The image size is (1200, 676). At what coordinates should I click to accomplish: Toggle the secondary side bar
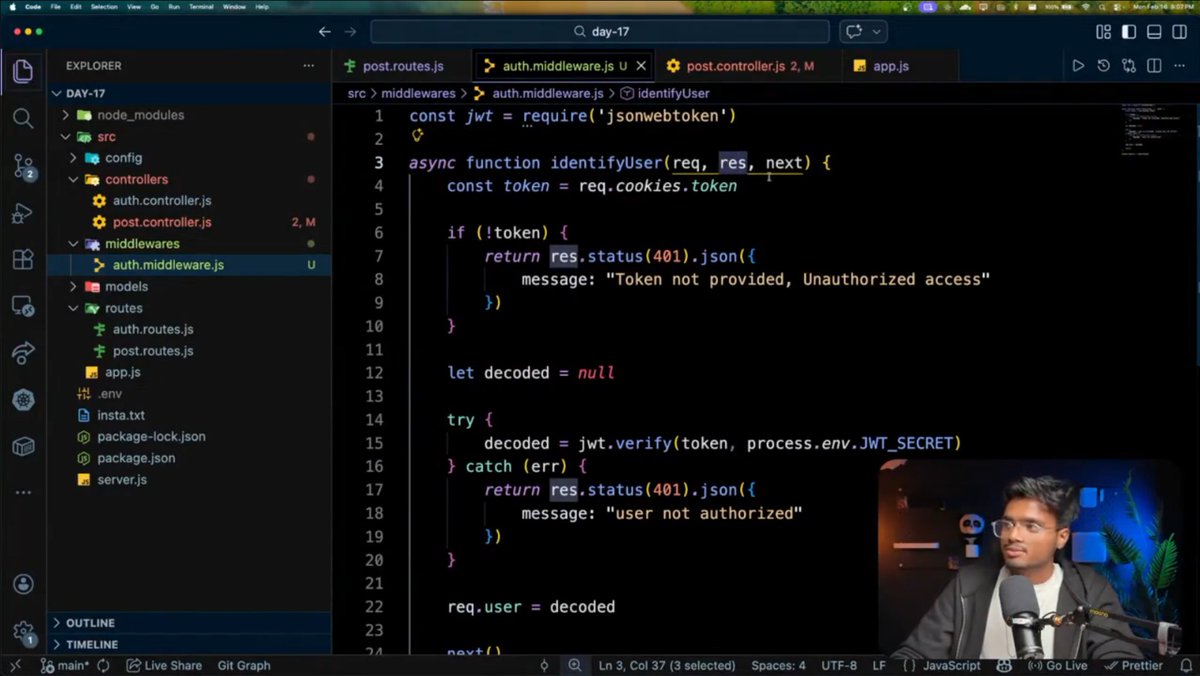click(x=1179, y=32)
